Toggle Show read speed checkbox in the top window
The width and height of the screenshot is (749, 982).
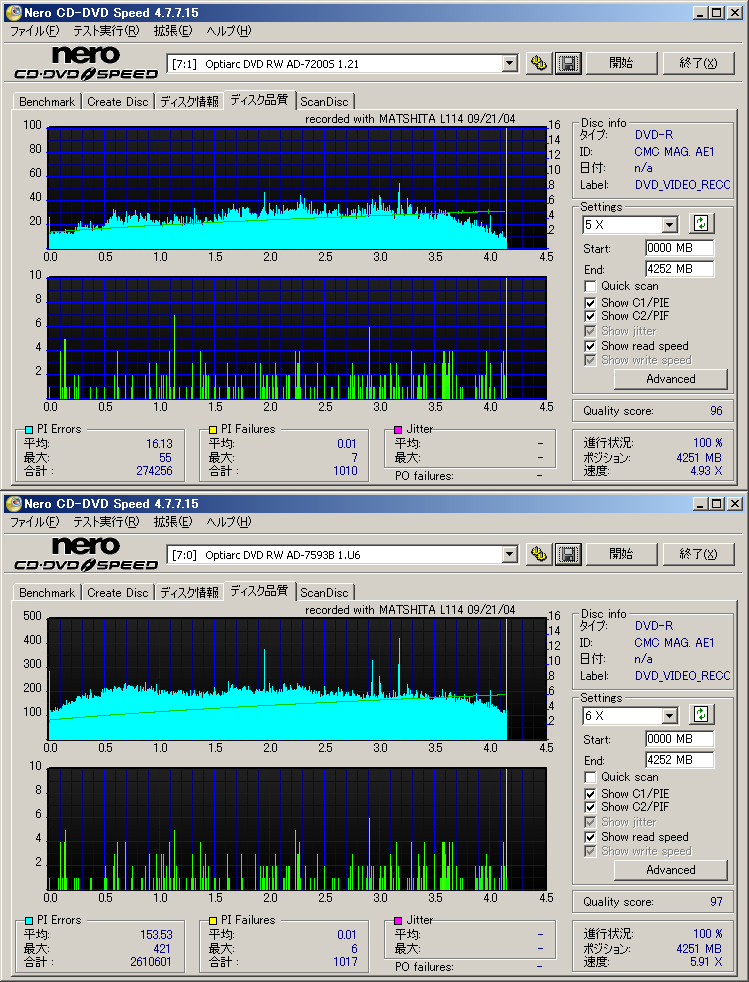(x=590, y=346)
